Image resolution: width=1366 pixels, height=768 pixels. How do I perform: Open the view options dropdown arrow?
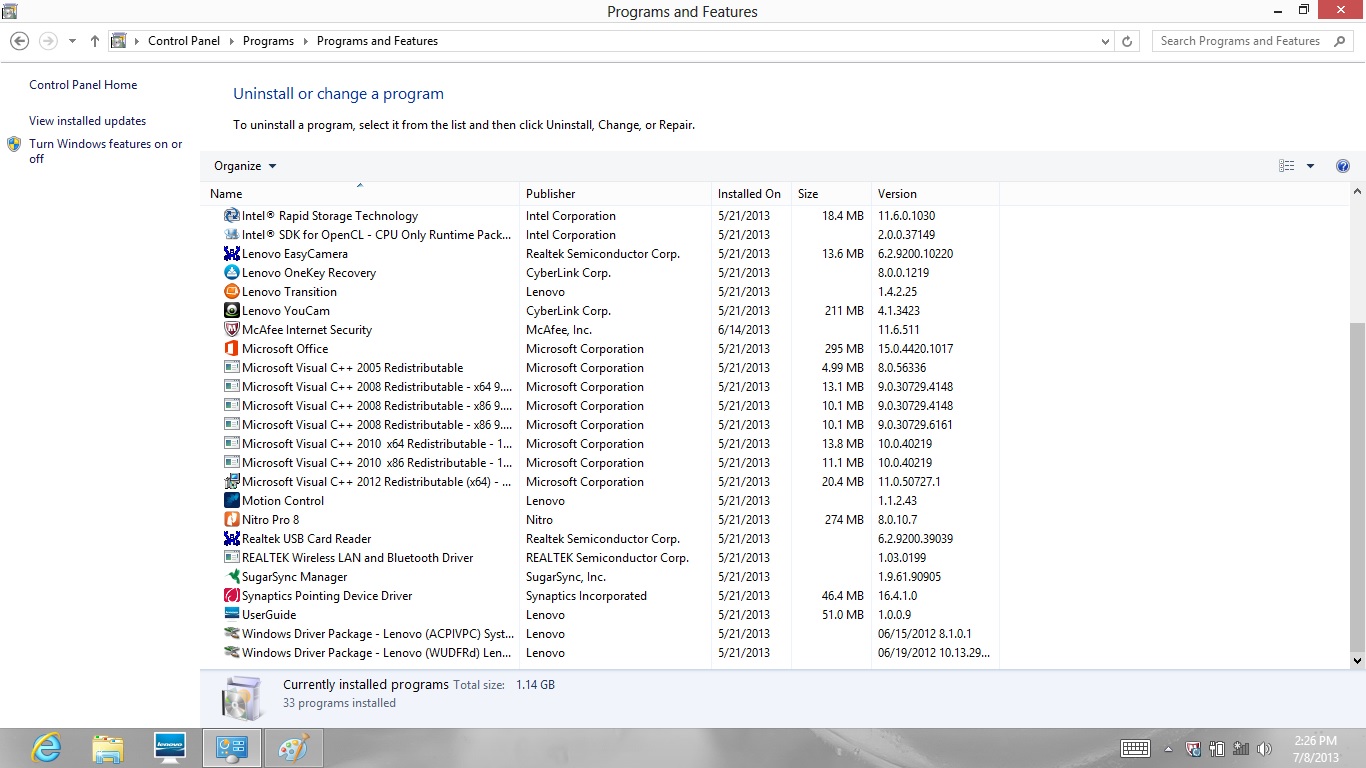(x=1310, y=166)
